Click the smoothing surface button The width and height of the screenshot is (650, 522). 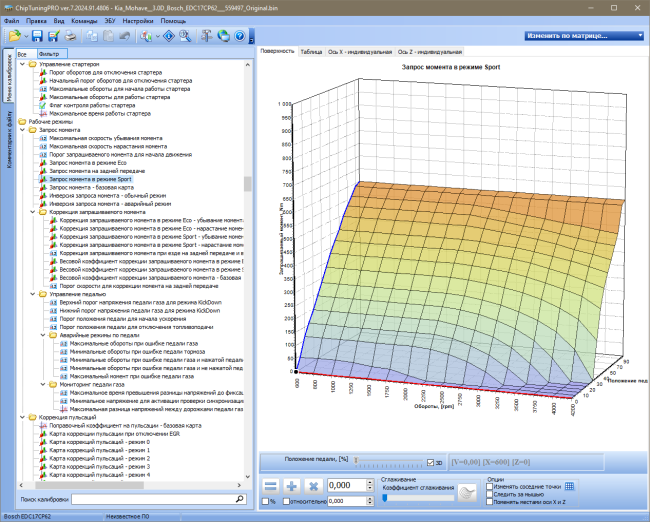467,493
